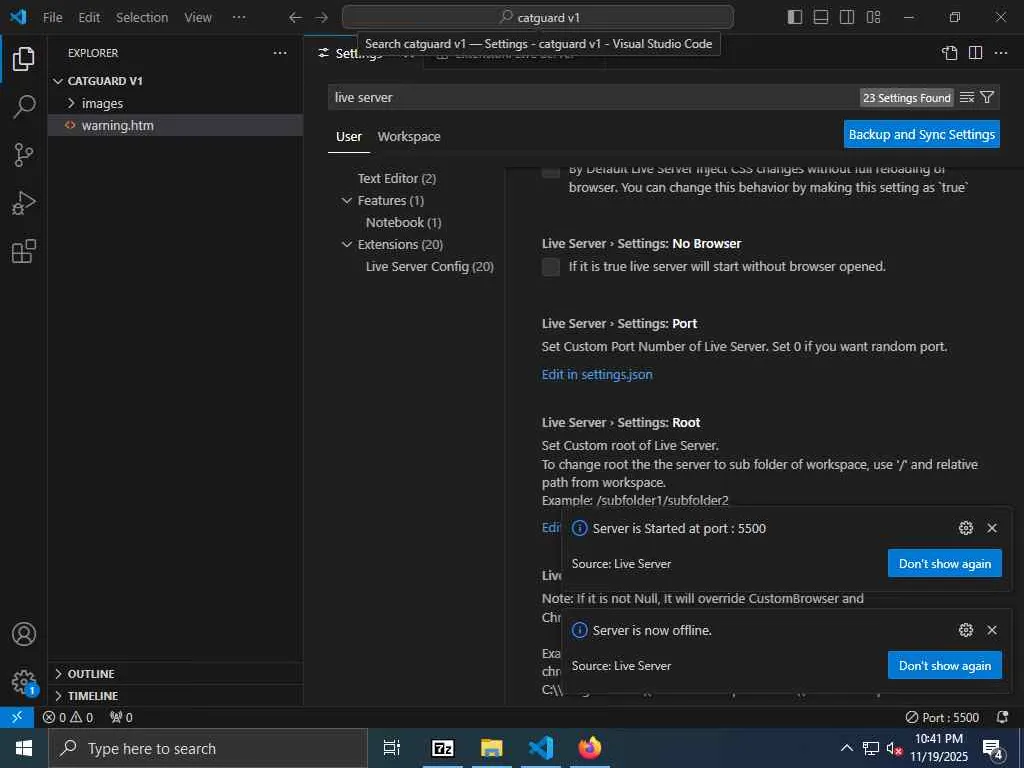Open the Selection menu
This screenshot has width=1024, height=768.
tap(142, 18)
